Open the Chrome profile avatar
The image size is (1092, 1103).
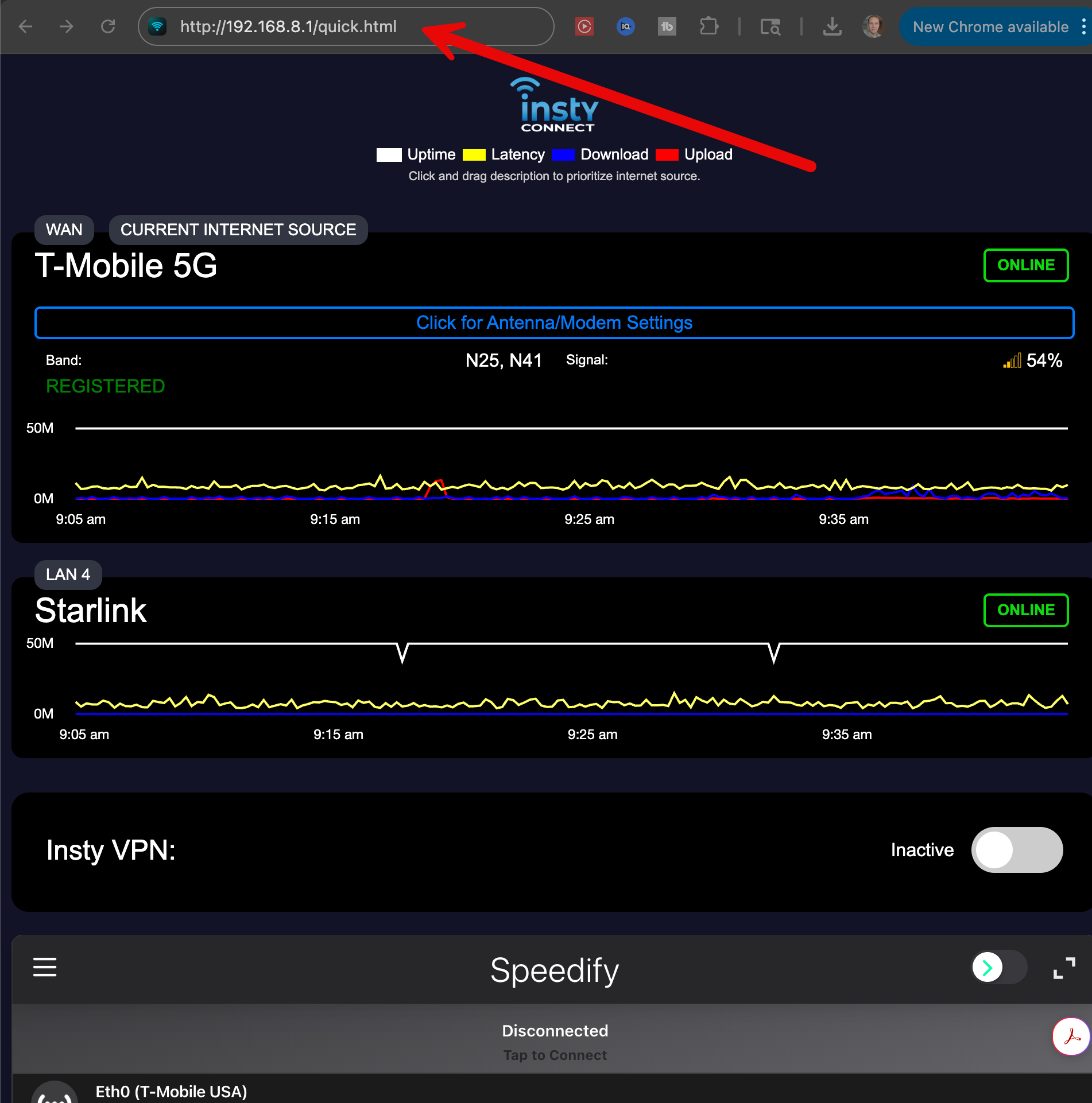[x=873, y=26]
